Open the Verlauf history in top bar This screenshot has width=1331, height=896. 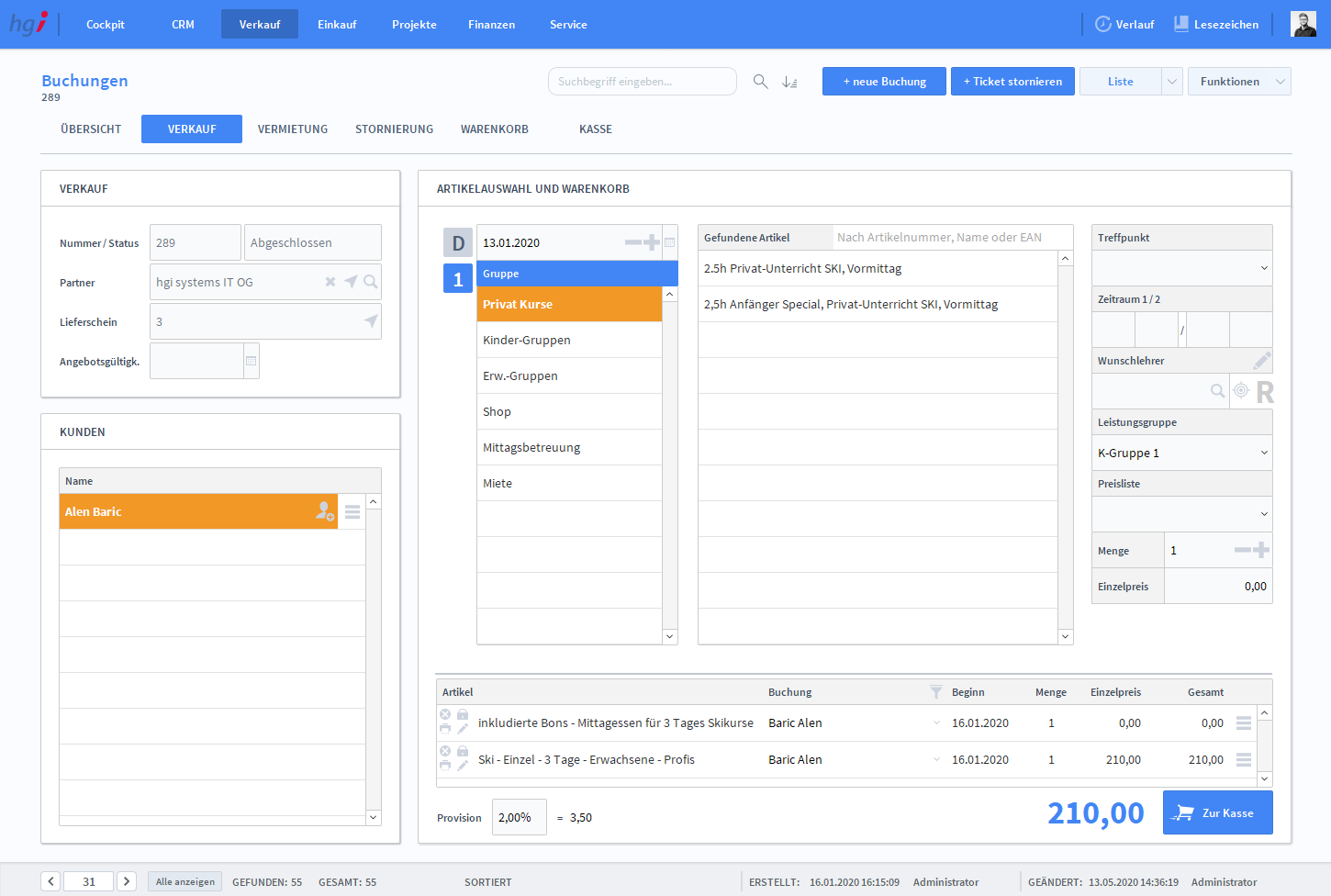(1124, 25)
